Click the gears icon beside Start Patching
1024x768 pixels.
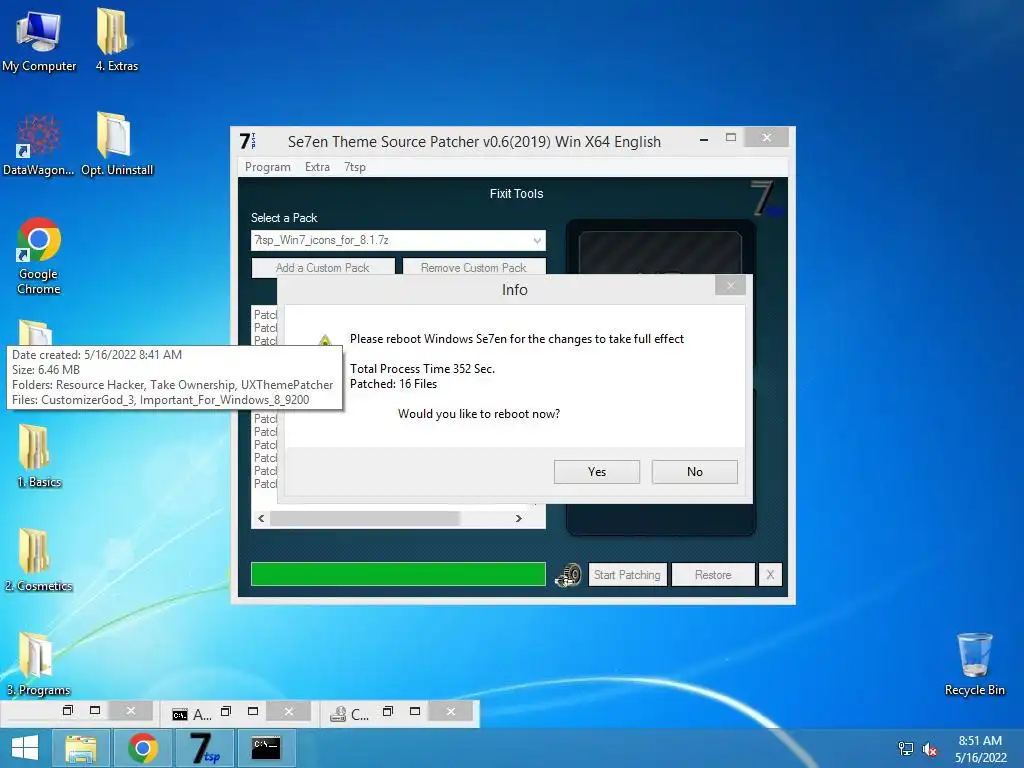pyautogui.click(x=568, y=575)
